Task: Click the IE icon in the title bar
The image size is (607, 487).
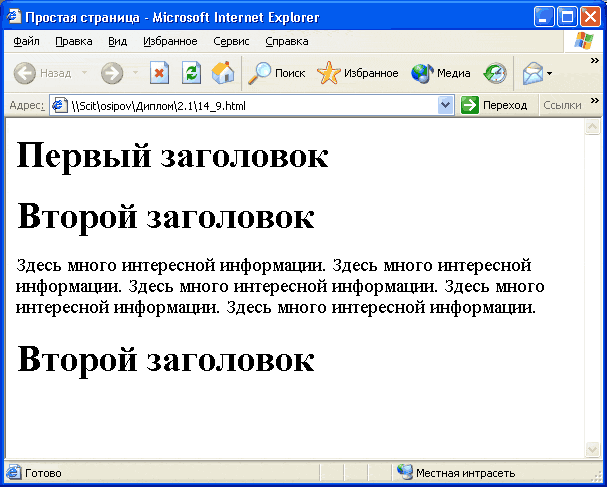Action: pos(14,16)
